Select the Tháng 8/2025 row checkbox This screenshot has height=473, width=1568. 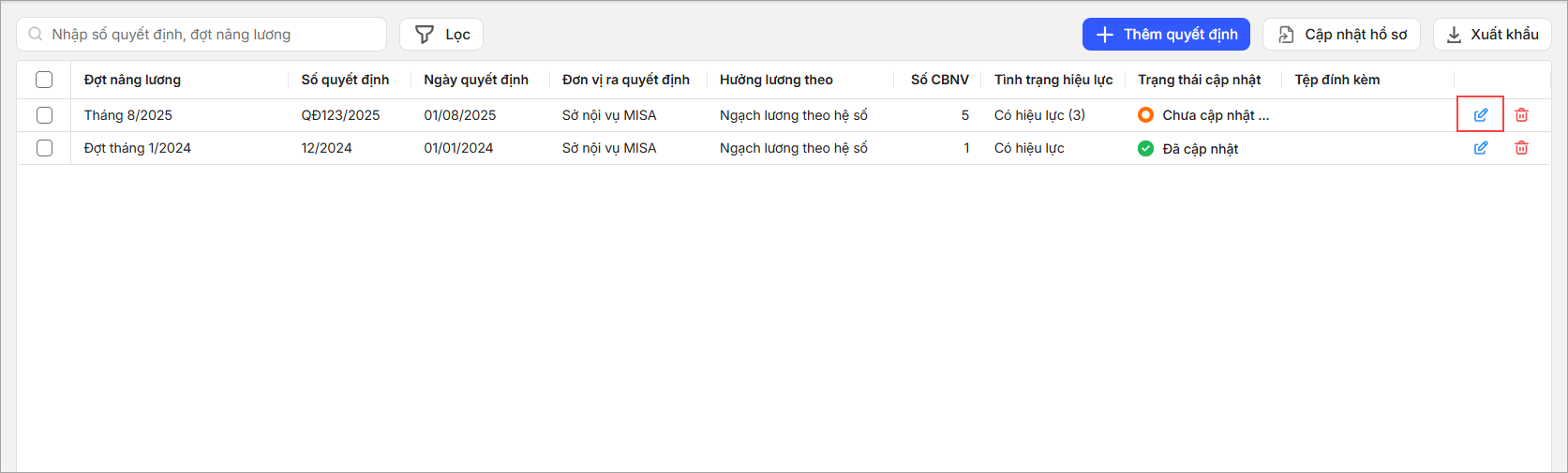click(x=44, y=115)
